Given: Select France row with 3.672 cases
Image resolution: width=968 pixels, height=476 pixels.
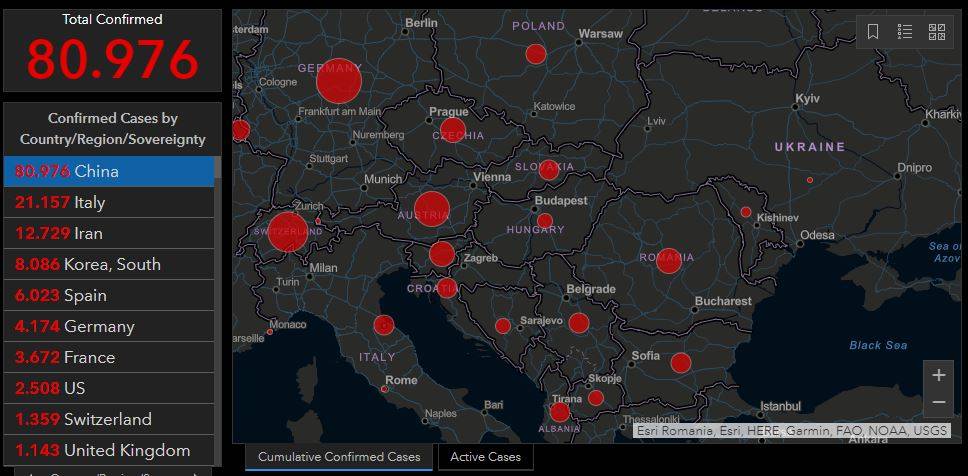Looking at the screenshot, I should click(109, 357).
